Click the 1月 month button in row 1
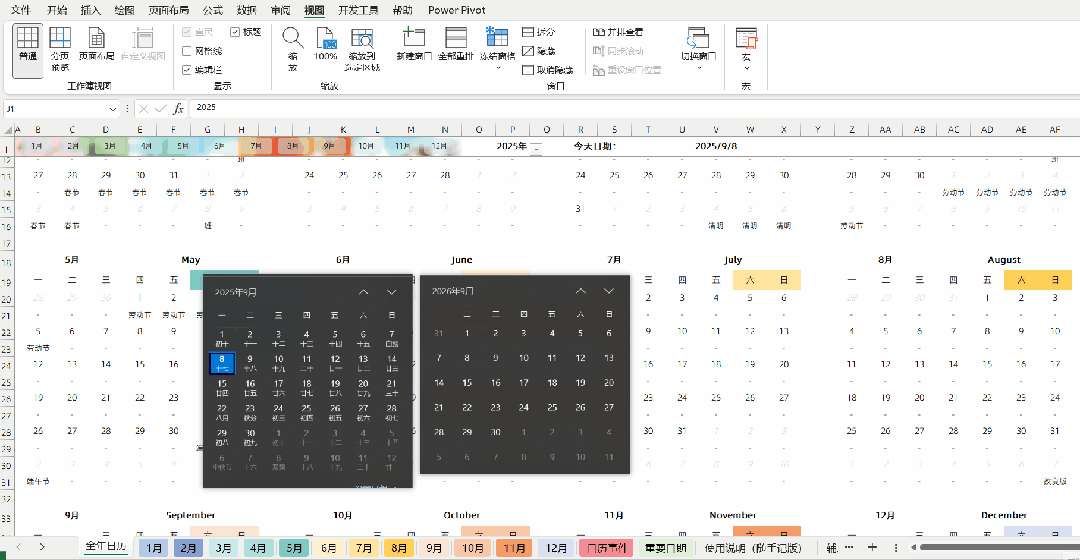The width and height of the screenshot is (1080, 560). (37, 146)
